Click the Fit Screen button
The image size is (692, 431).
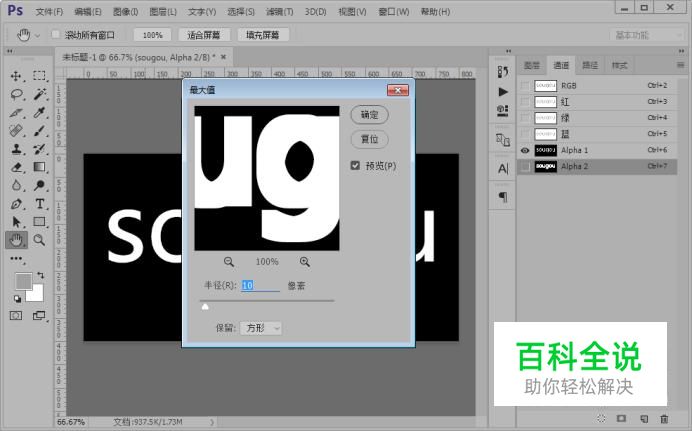(x=203, y=35)
